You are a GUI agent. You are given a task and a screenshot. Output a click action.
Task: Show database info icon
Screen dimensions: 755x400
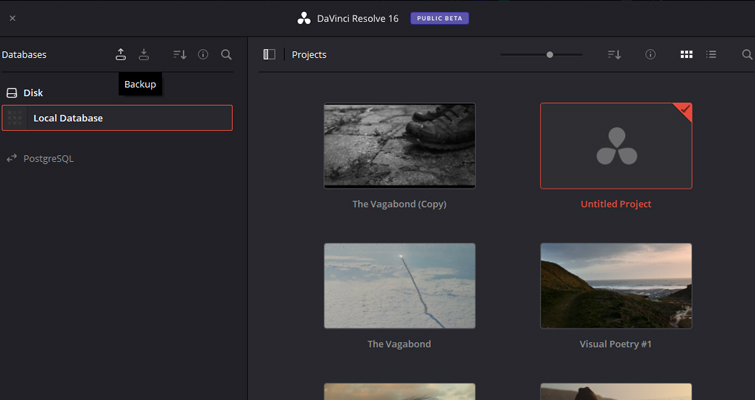coord(203,55)
